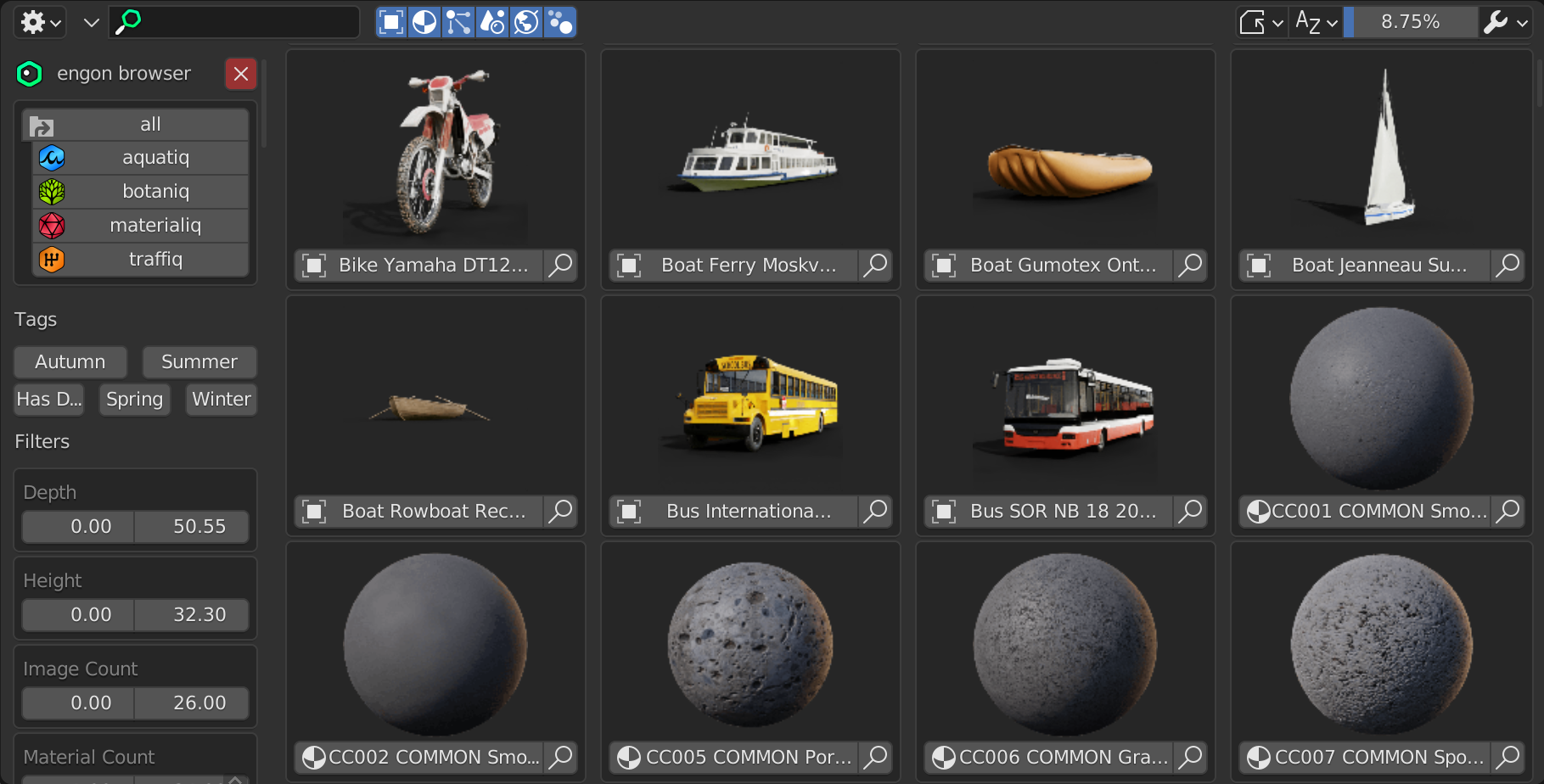Screen dimensions: 1544x784
Task: Toggle the Node Groups filter icon
Action: (458, 22)
